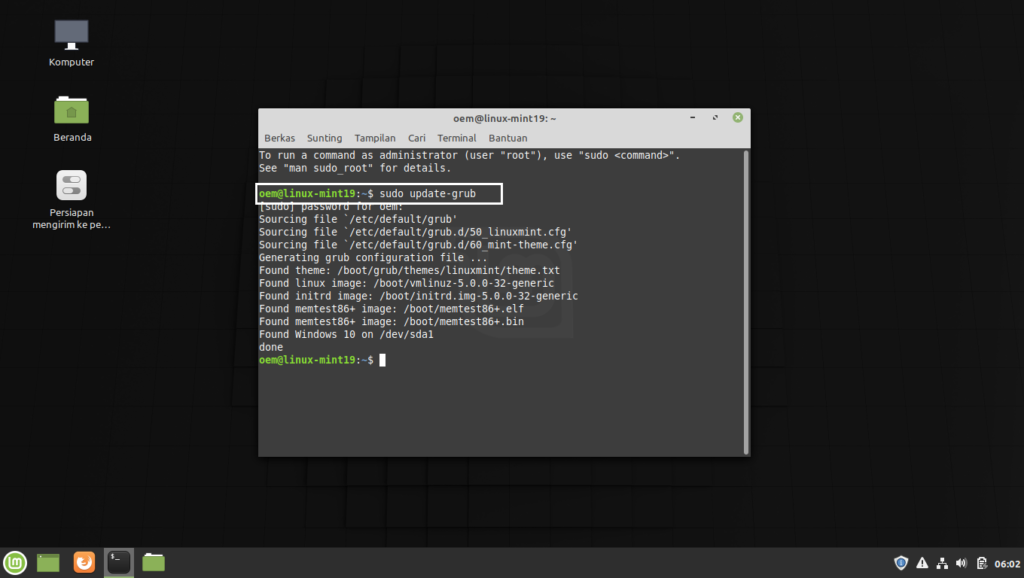Screen dimensions: 1024x578
Task: Open the update manager shield tray icon
Action: click(x=901, y=563)
